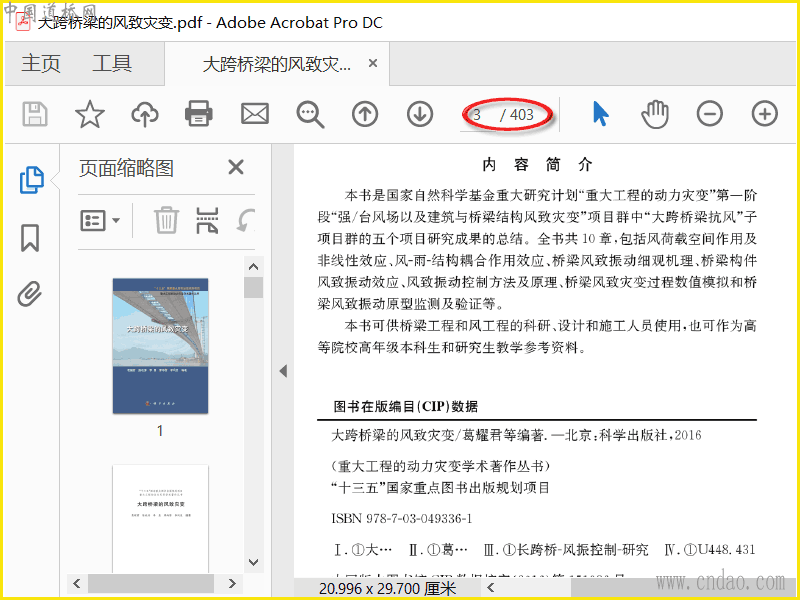This screenshot has width=800, height=600.
Task: Click document horizontal scroll left arrow
Action: pos(491,588)
